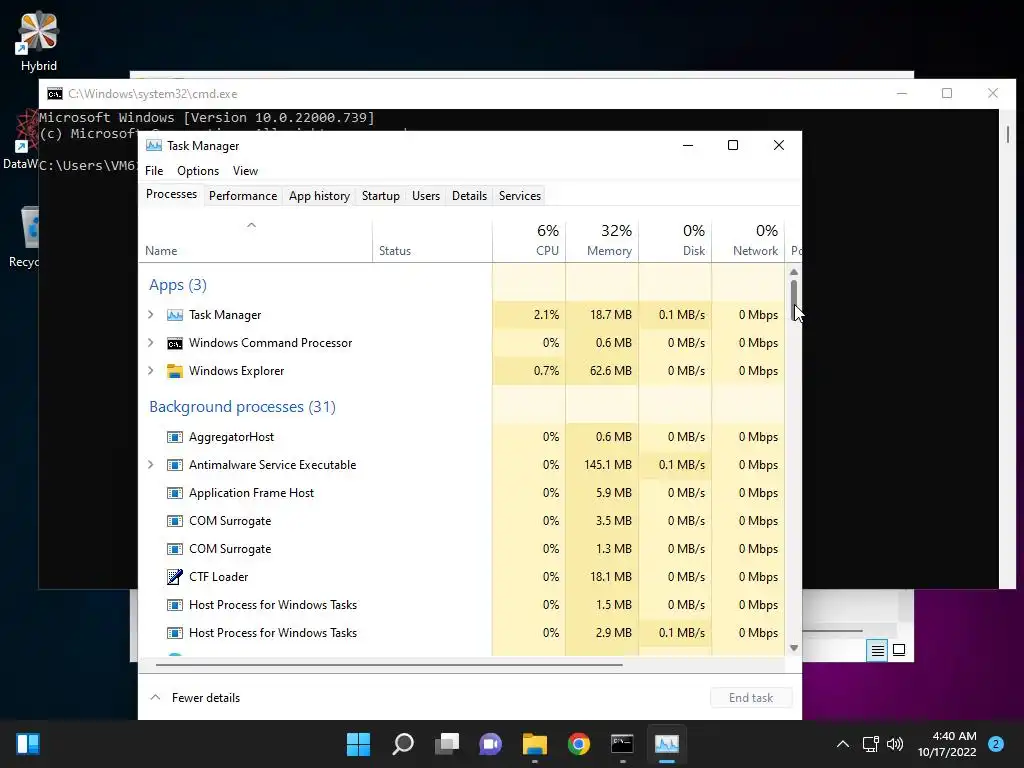Select the CTF Loader process row
Viewport: 1024px width, 768px height.
point(462,577)
